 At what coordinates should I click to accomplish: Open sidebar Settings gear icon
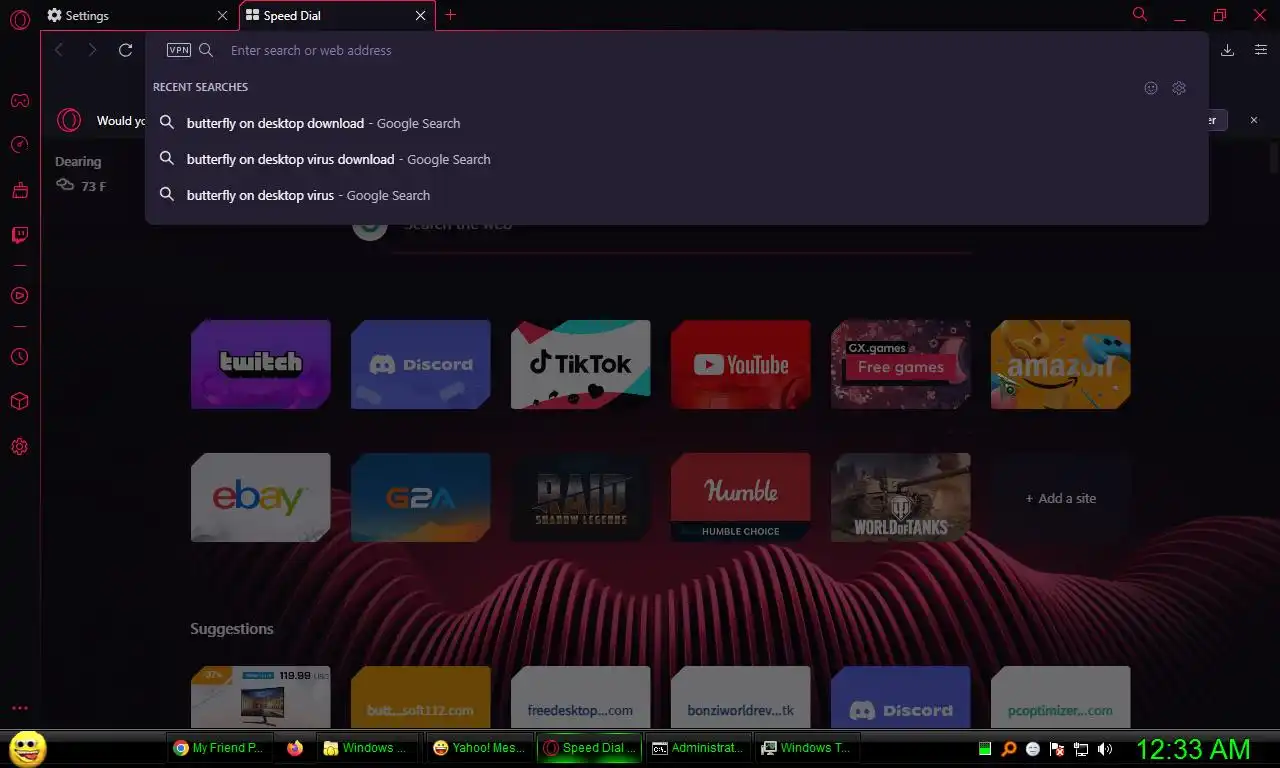(x=19, y=447)
